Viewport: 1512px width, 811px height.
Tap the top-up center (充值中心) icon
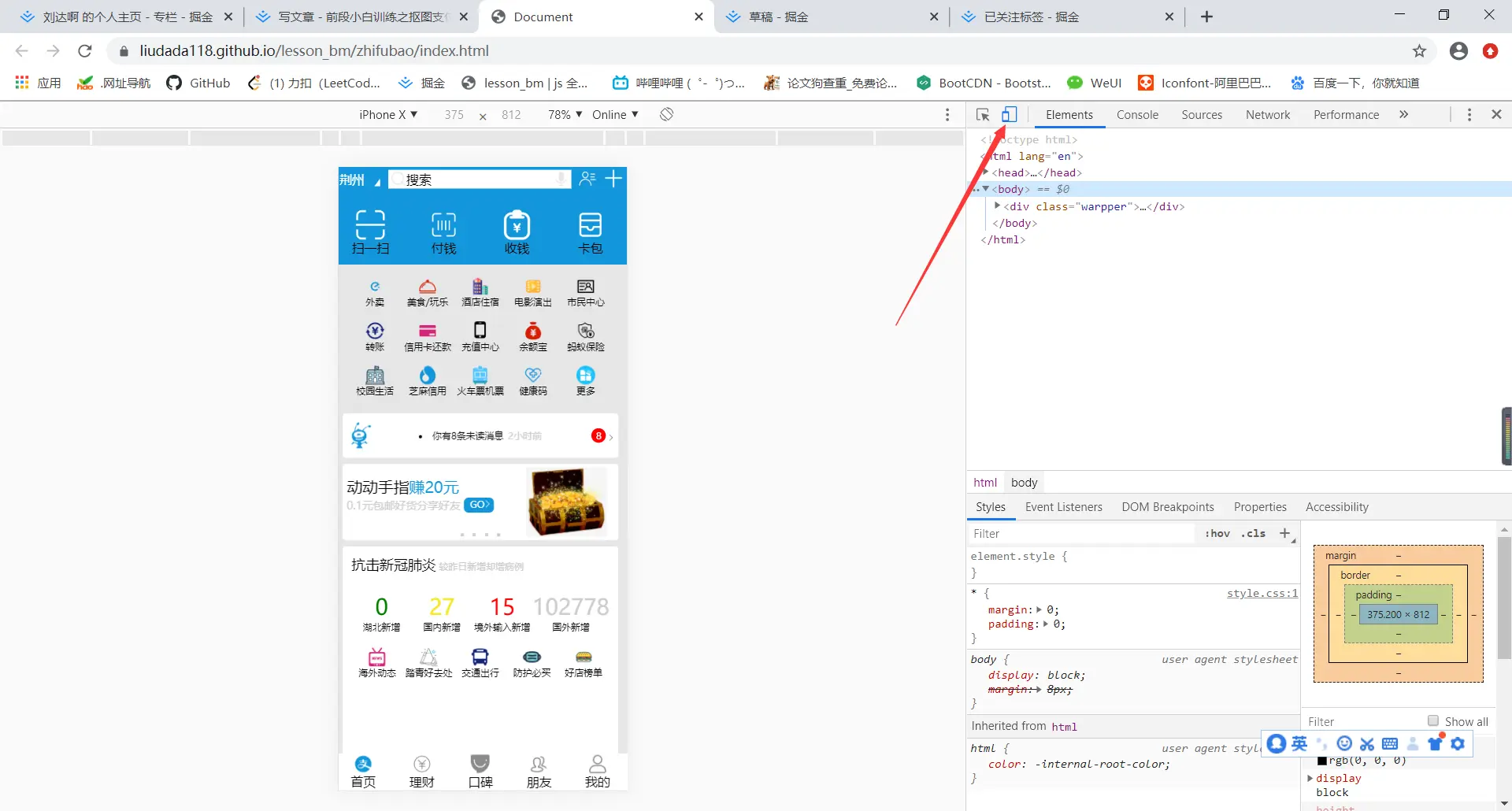(x=480, y=330)
